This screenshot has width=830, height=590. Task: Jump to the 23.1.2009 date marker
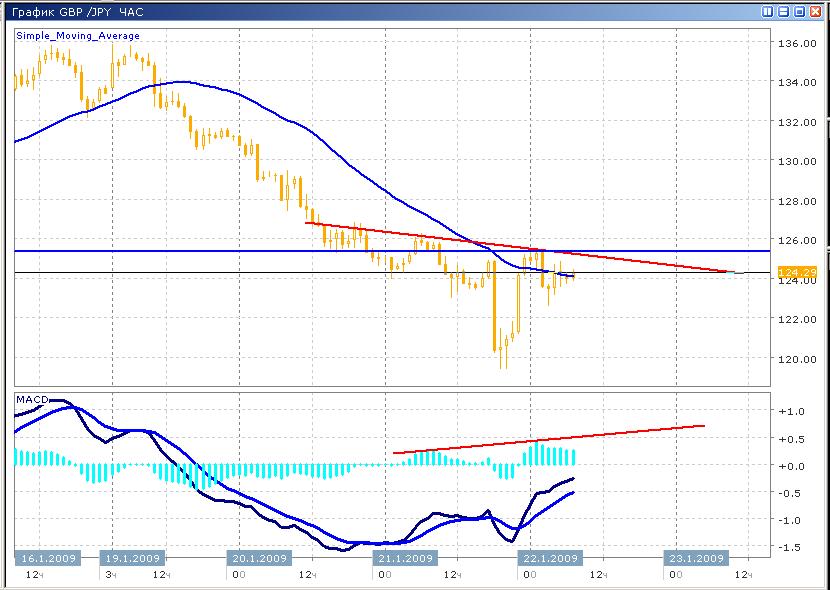pyautogui.click(x=695, y=558)
